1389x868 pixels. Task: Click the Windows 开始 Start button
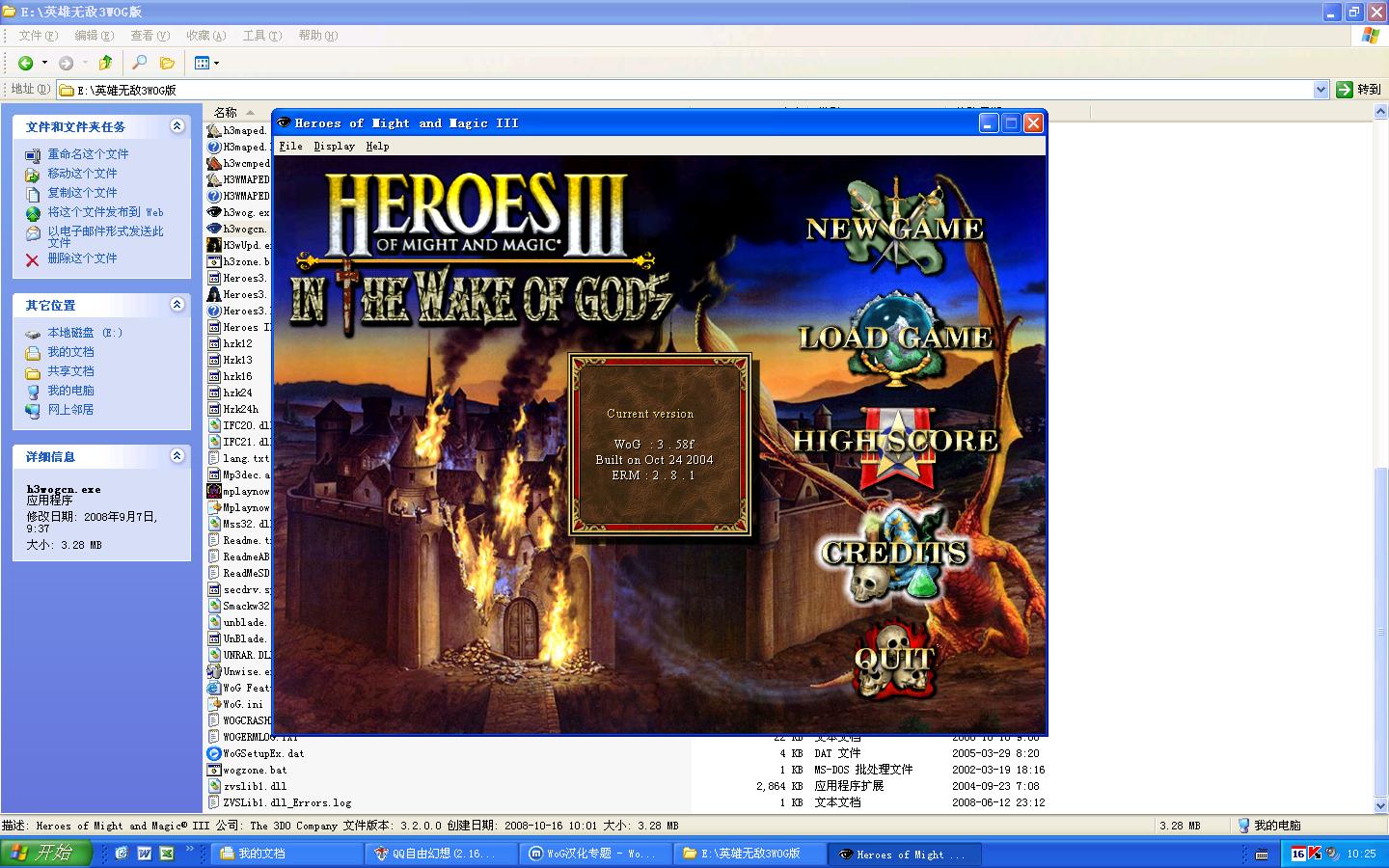(x=46, y=854)
